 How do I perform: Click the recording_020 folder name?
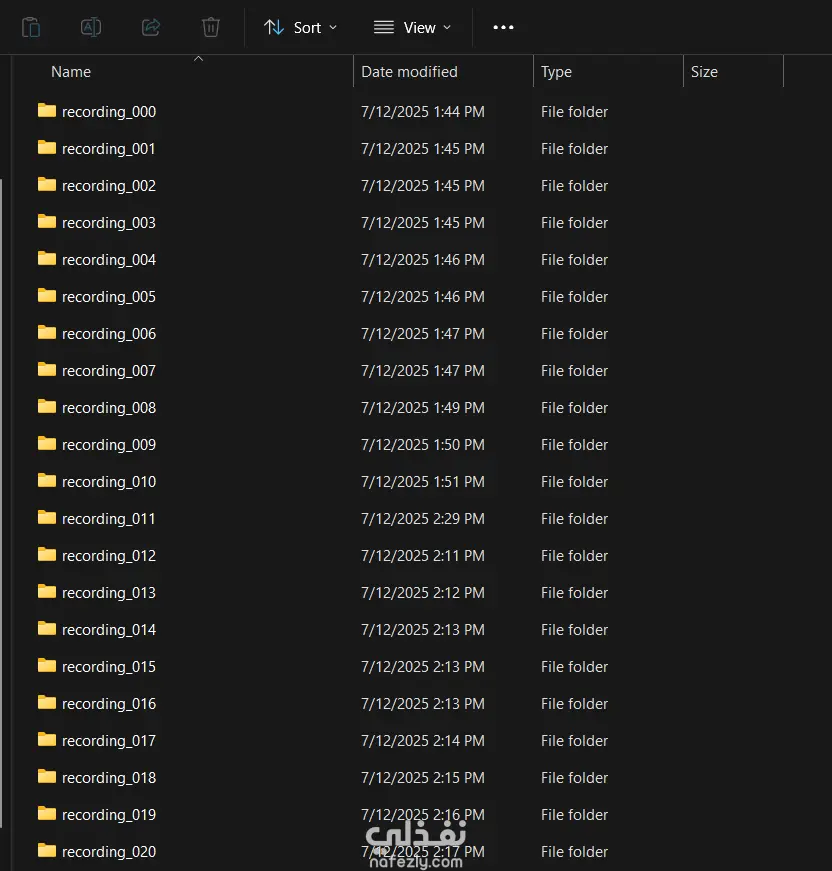tap(109, 852)
